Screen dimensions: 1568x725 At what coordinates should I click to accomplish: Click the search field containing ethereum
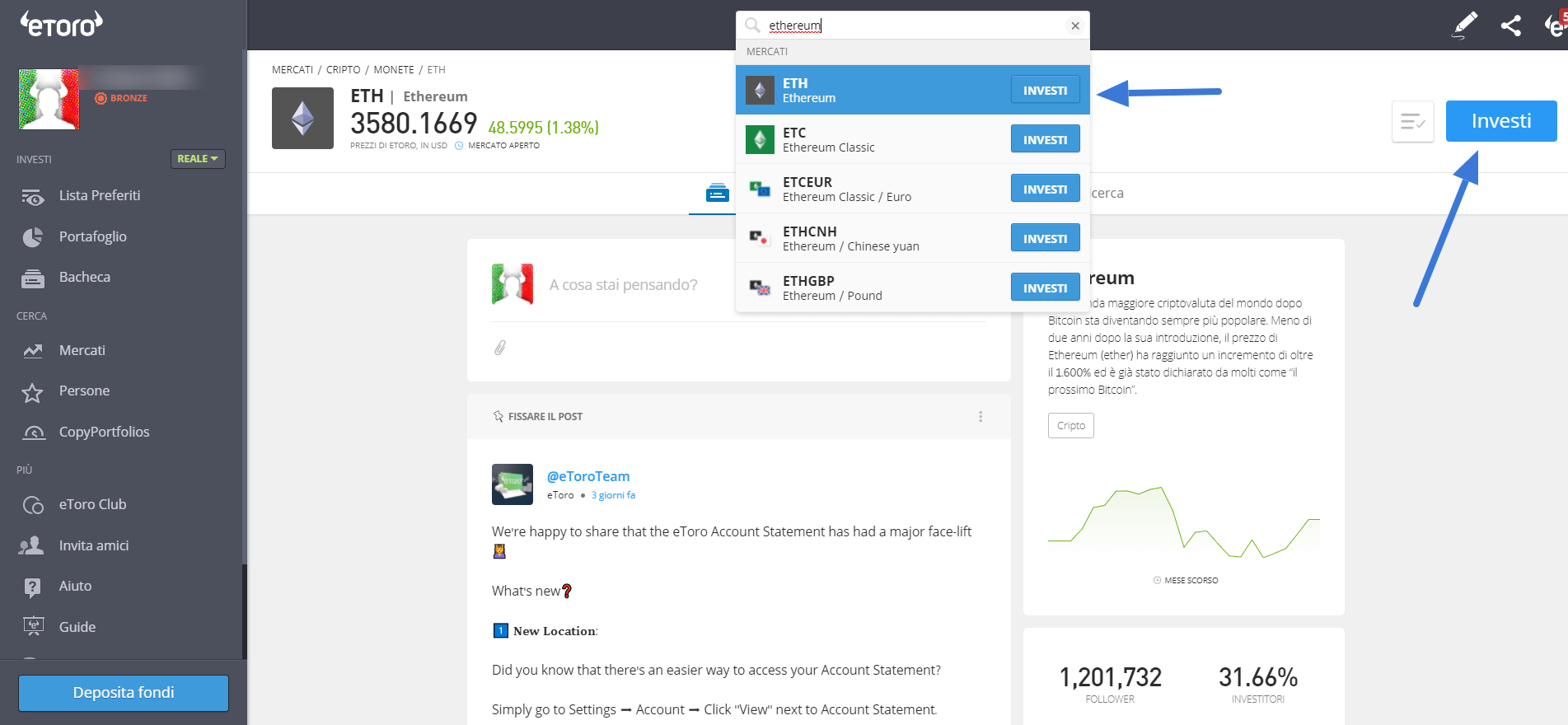tap(913, 26)
